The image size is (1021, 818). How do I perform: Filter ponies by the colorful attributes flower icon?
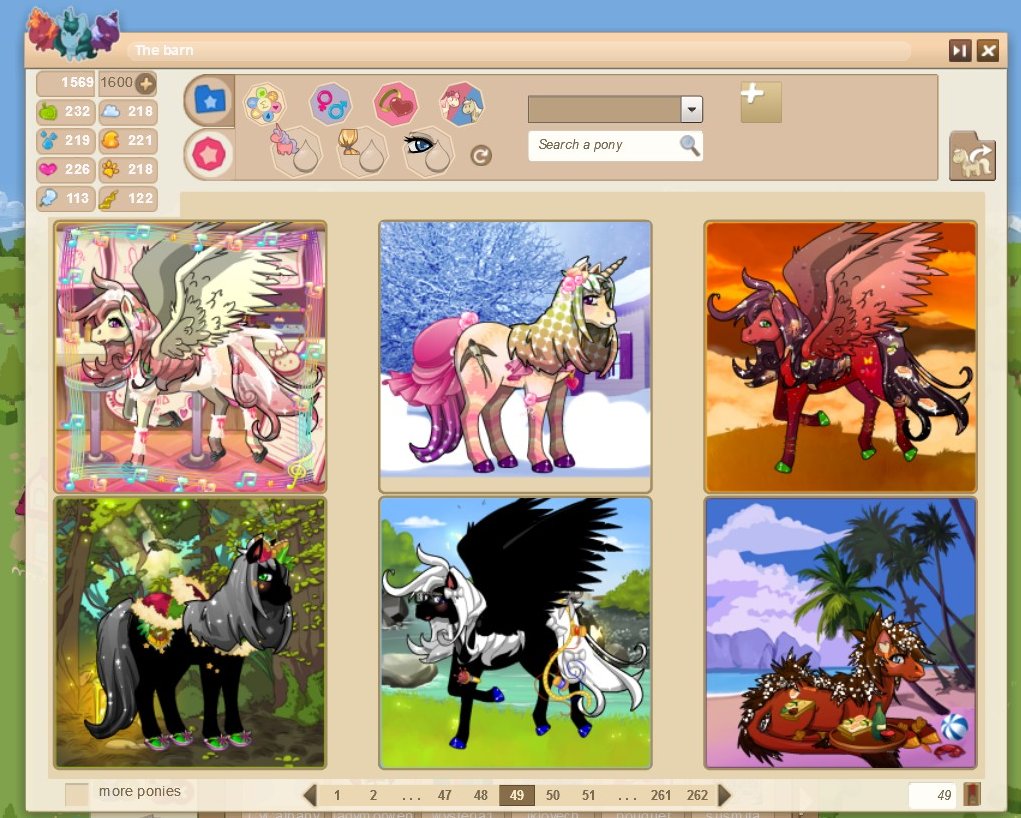click(264, 104)
